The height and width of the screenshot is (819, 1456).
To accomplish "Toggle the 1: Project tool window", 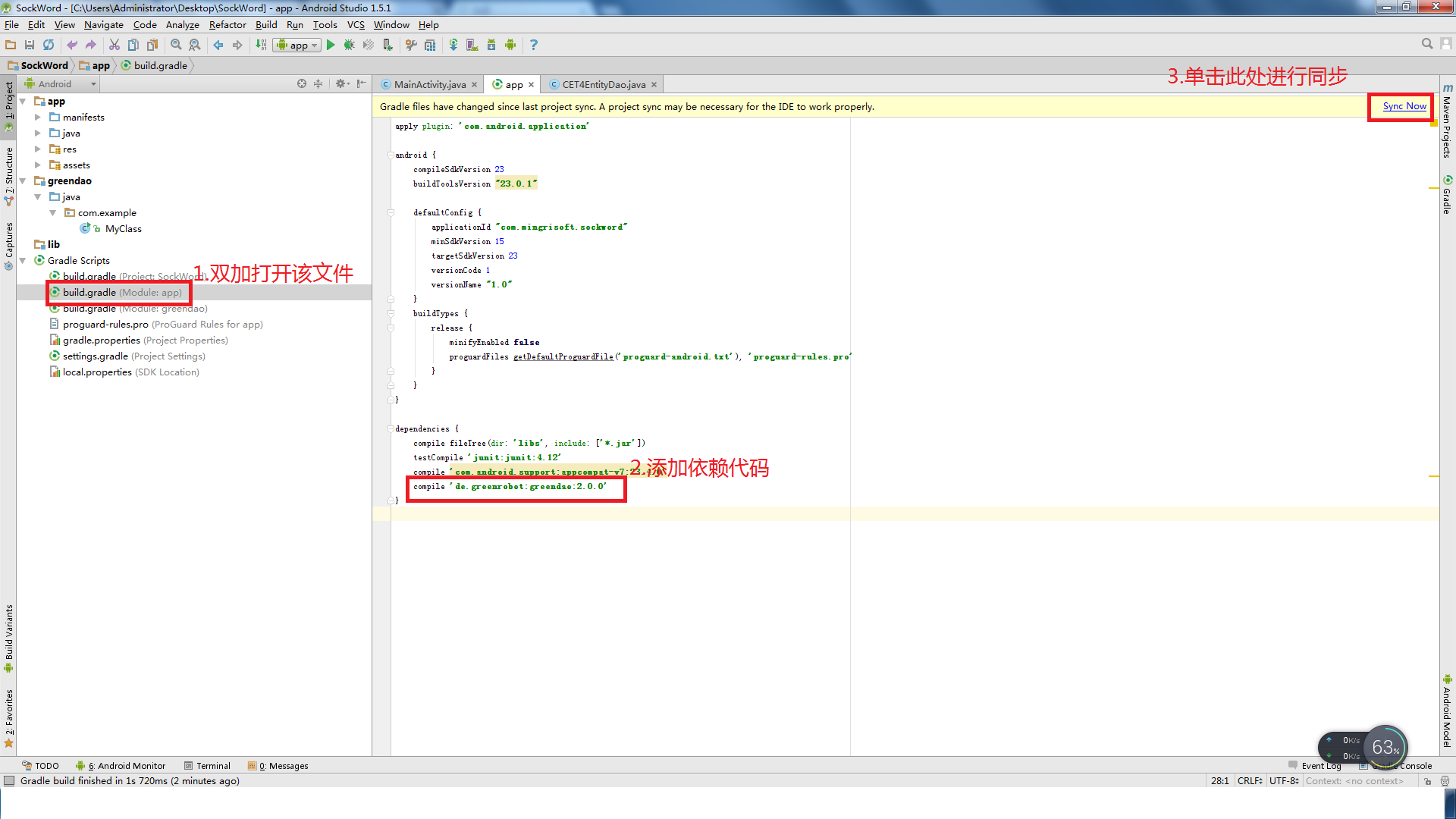I will tap(8, 107).
